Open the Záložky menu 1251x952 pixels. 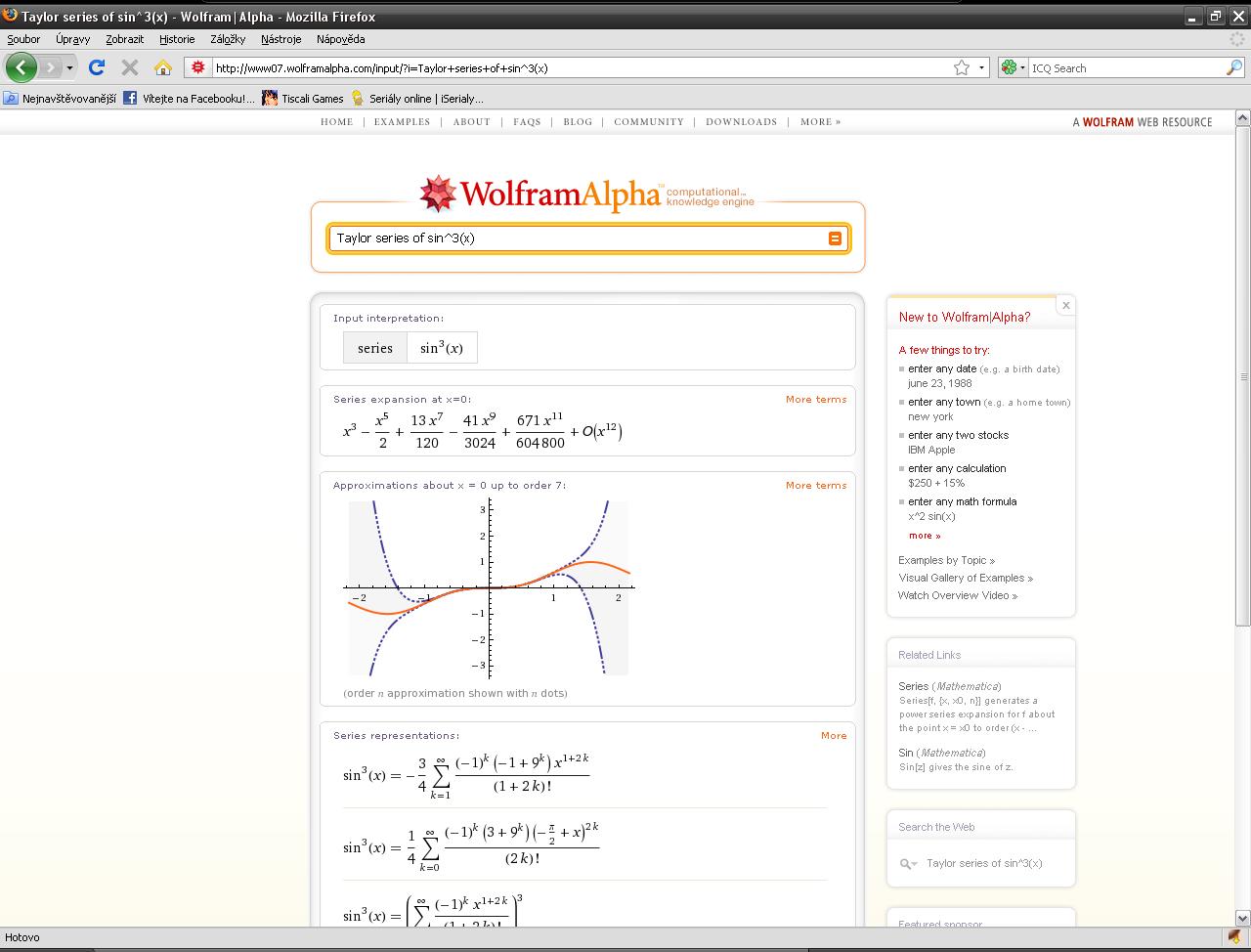[x=228, y=39]
